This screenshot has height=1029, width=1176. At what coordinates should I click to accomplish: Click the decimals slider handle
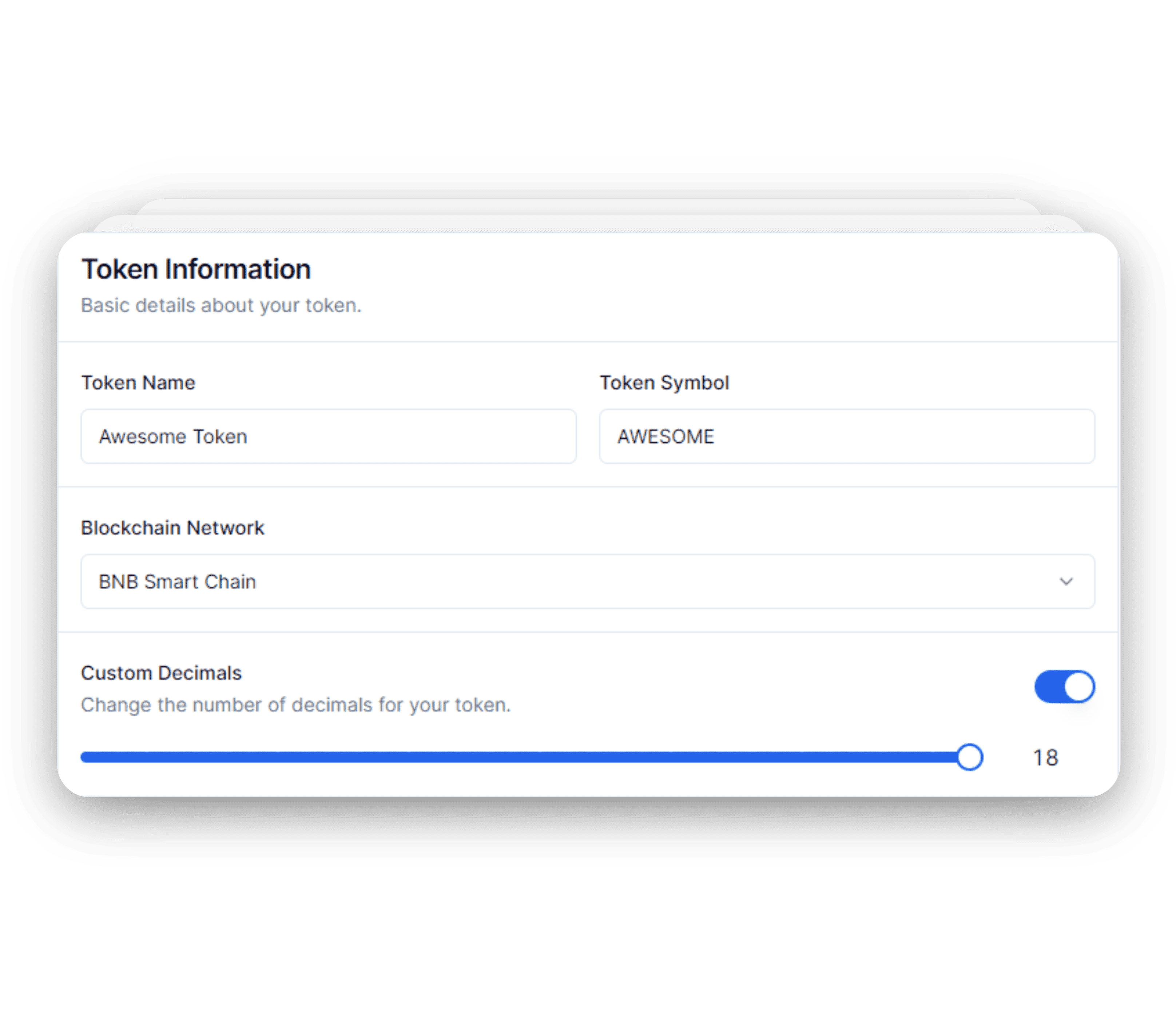pos(969,758)
